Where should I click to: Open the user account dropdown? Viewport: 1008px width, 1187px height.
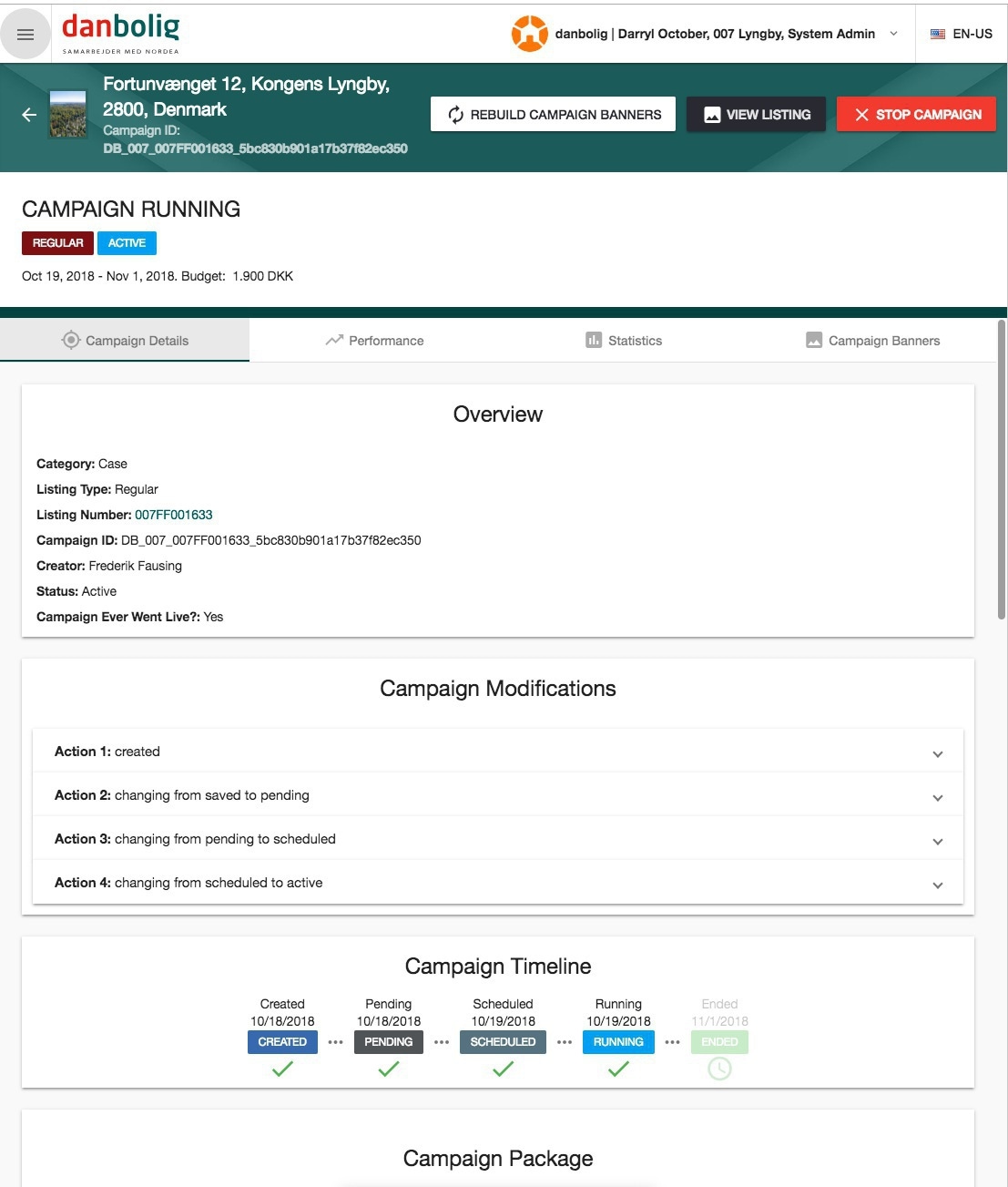[893, 34]
